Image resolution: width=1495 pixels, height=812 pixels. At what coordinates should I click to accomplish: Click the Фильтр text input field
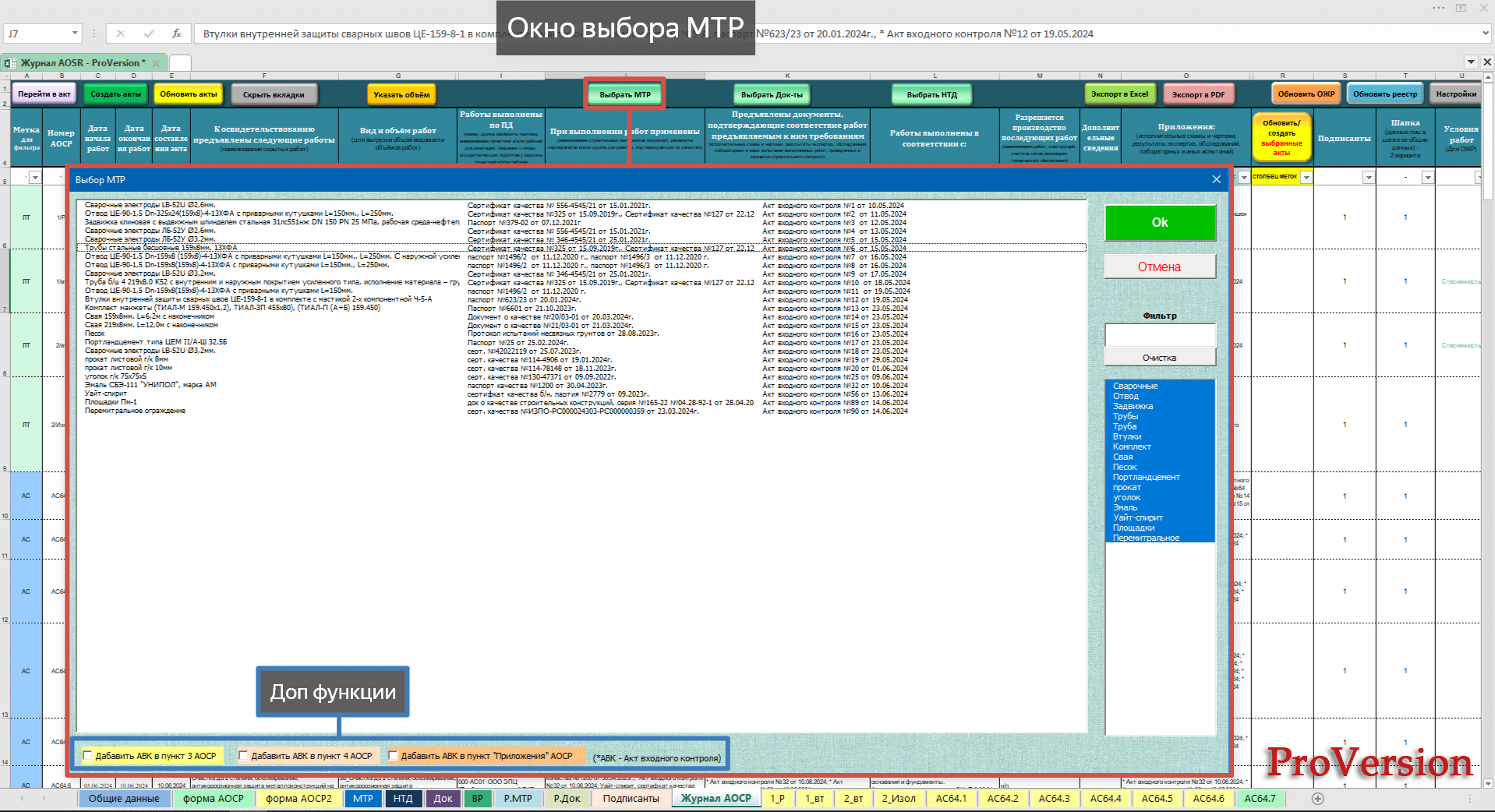[x=1160, y=335]
